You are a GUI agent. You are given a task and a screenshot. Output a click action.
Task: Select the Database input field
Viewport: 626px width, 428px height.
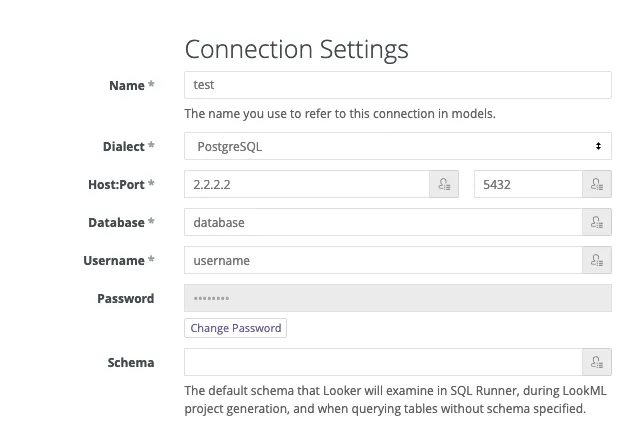pyautogui.click(x=383, y=222)
